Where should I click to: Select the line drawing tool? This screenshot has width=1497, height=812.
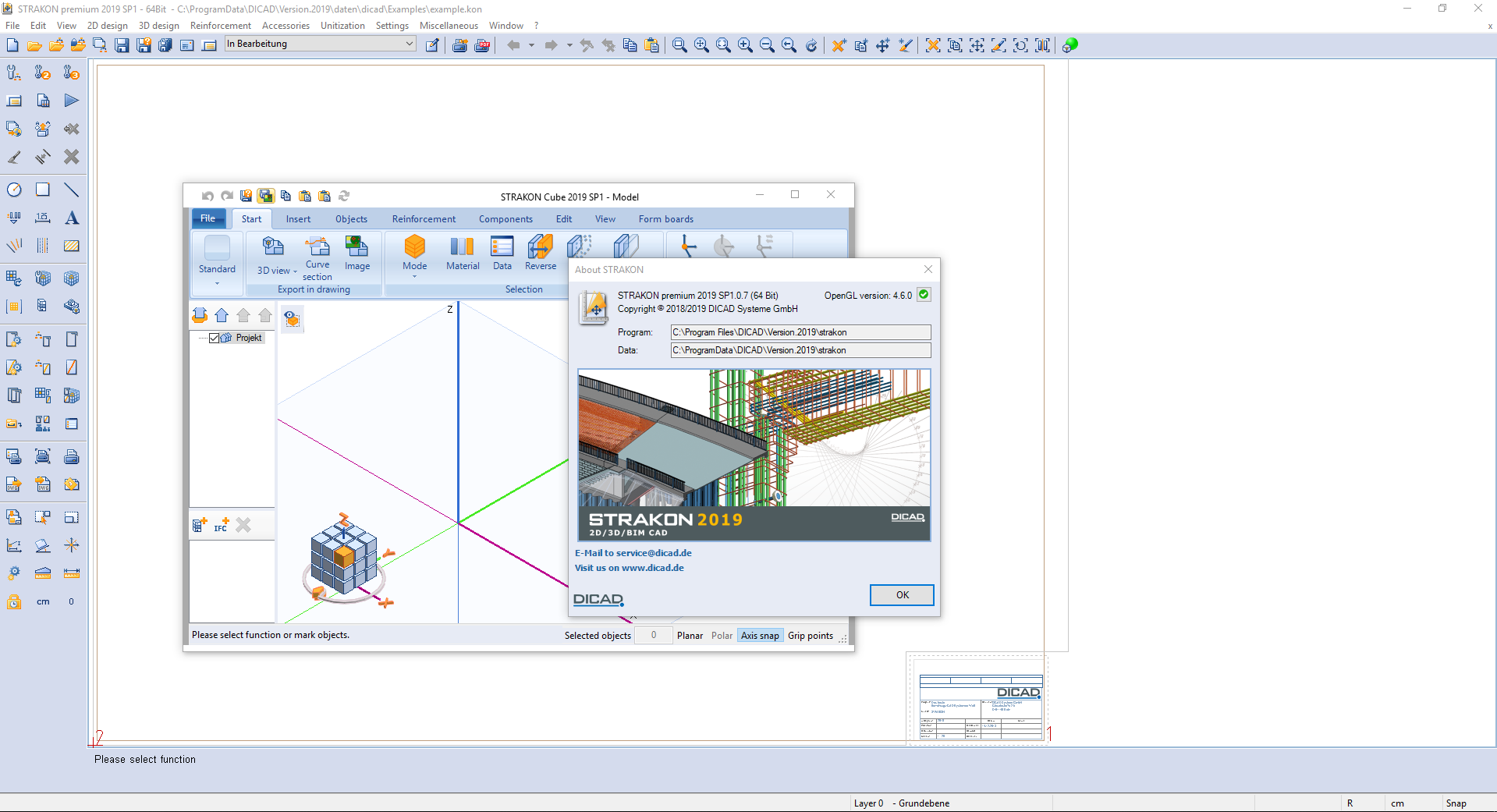click(x=71, y=190)
